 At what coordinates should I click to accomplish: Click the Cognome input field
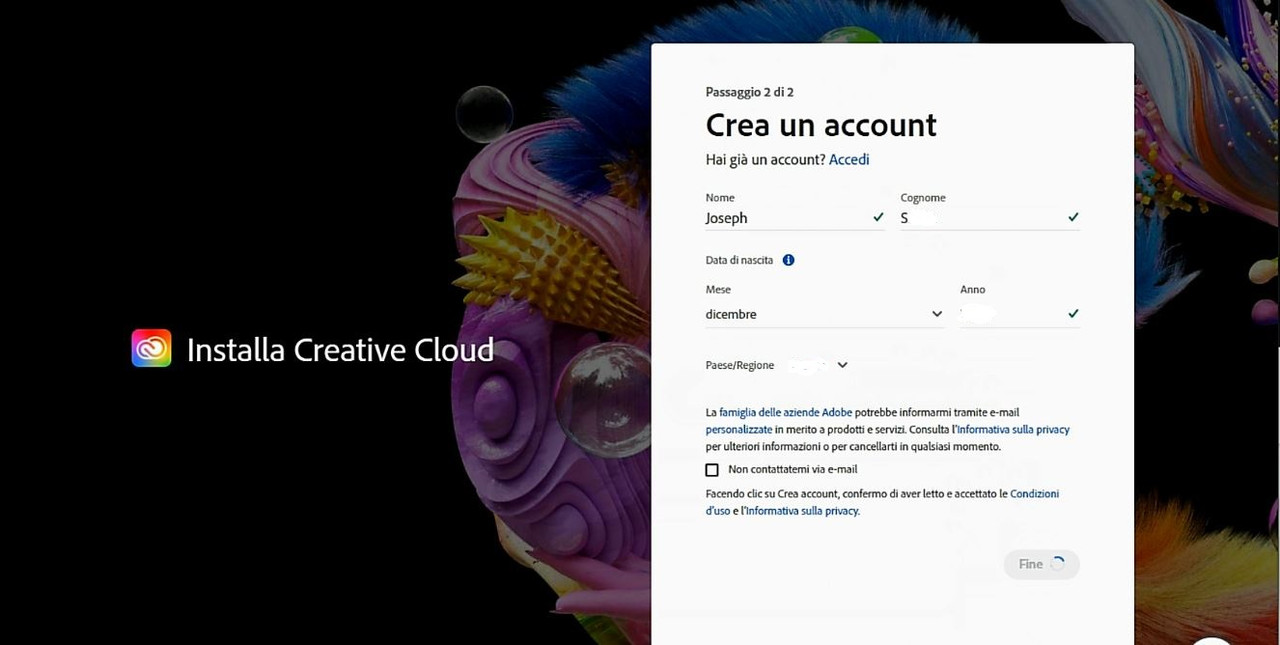coord(990,218)
